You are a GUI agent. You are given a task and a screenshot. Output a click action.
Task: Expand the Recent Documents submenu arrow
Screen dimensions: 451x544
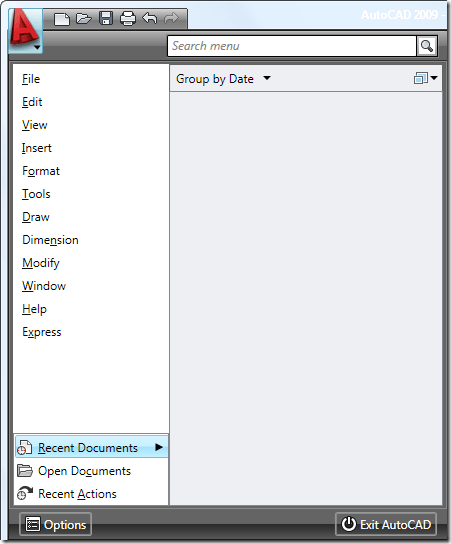coord(159,447)
